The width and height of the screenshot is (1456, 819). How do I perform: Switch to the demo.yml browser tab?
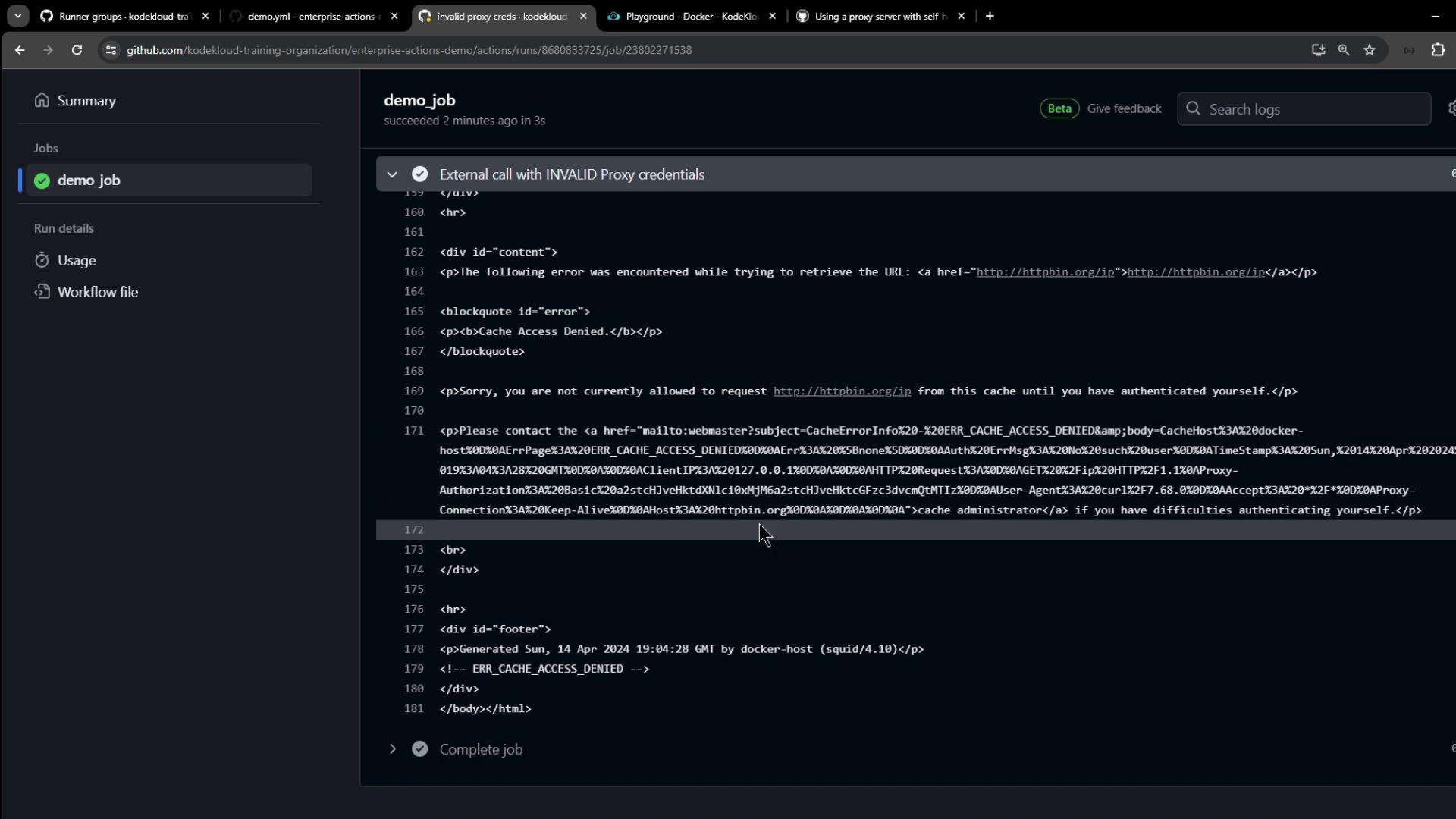coord(312,16)
